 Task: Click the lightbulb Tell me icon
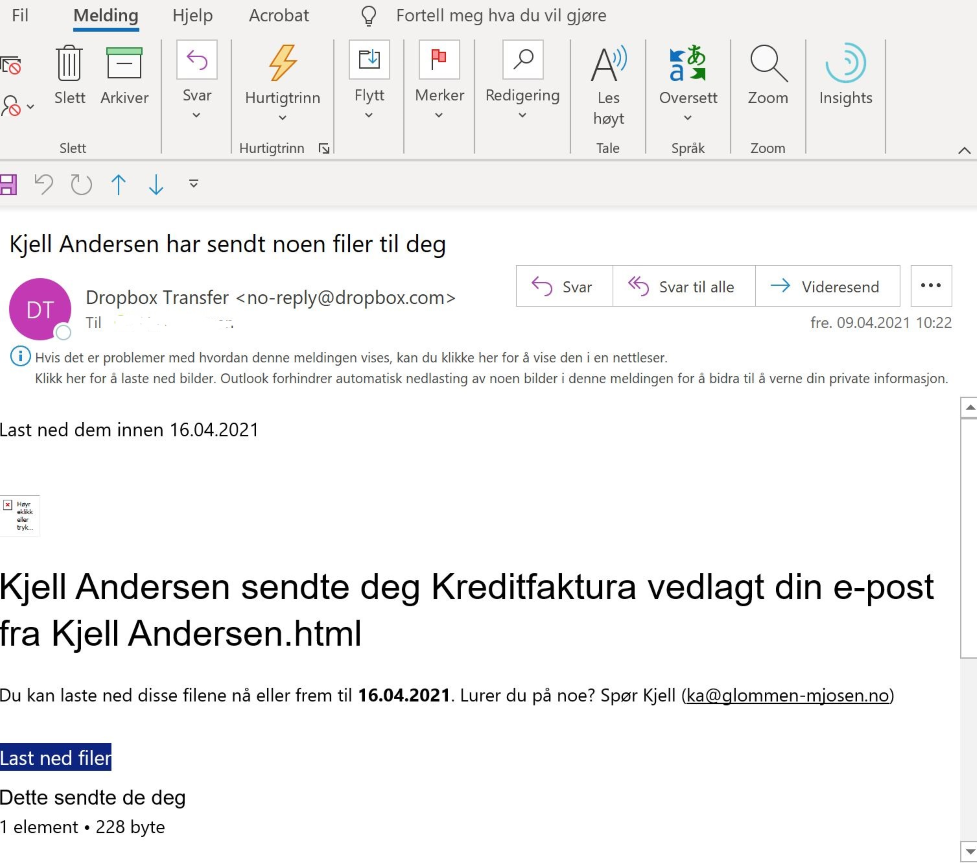(369, 16)
